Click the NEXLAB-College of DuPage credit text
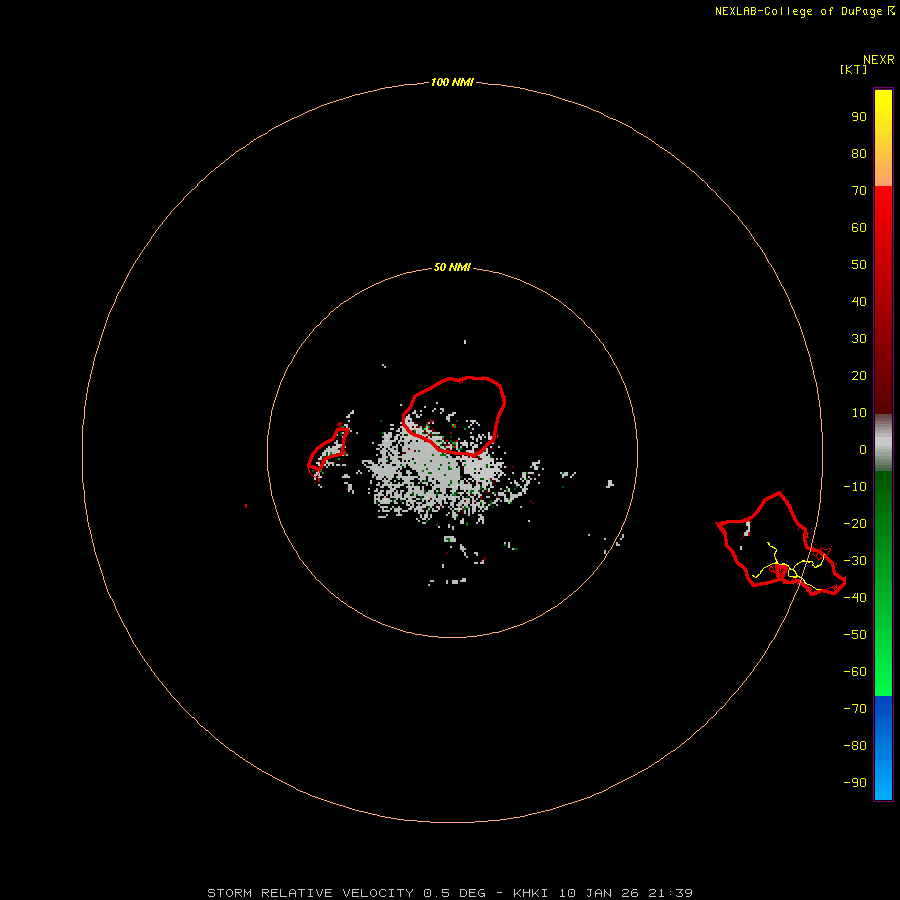Screen dimensions: 900x900 [799, 11]
